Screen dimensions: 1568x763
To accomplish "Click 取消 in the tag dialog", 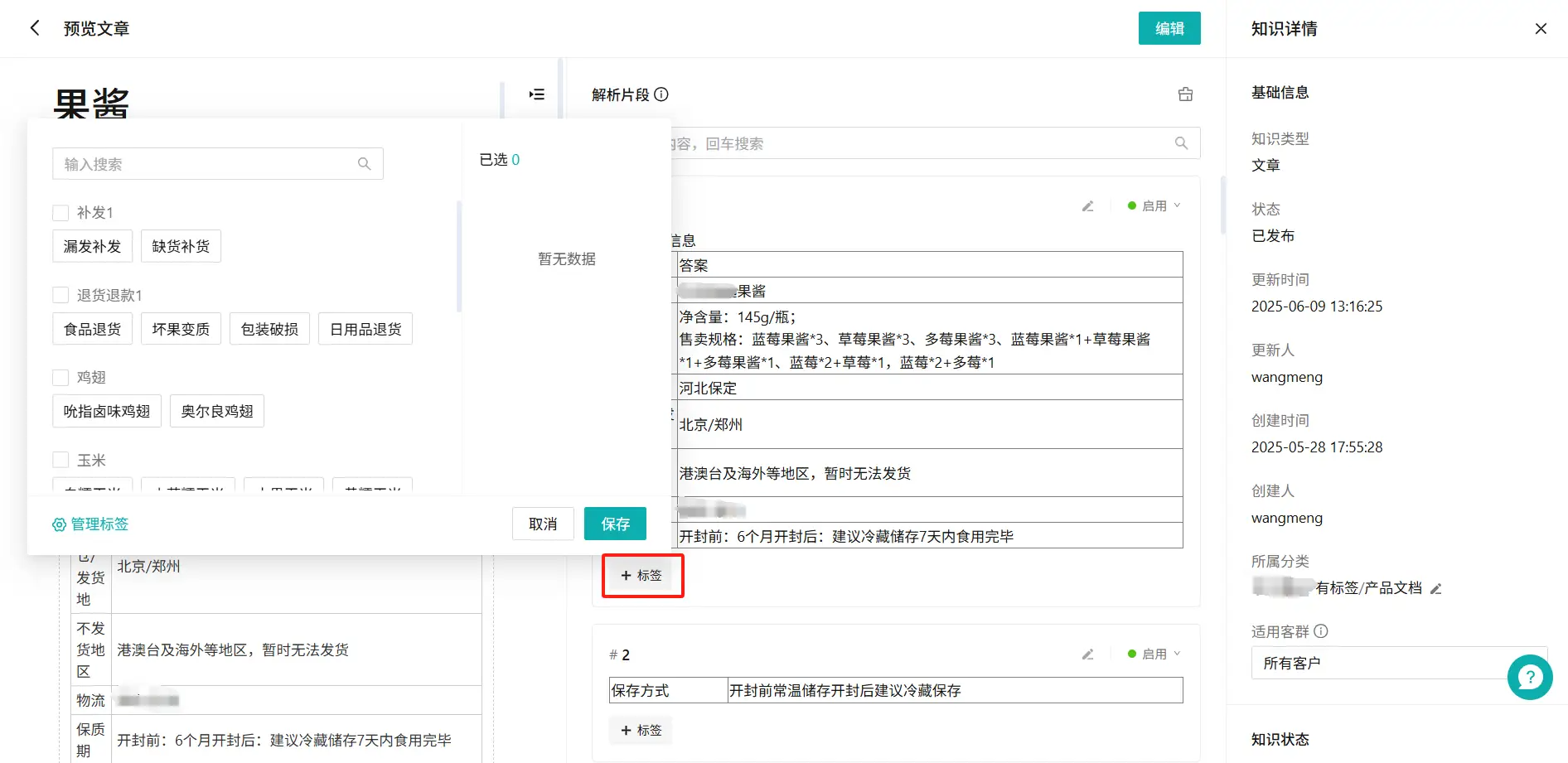I will tap(543, 524).
